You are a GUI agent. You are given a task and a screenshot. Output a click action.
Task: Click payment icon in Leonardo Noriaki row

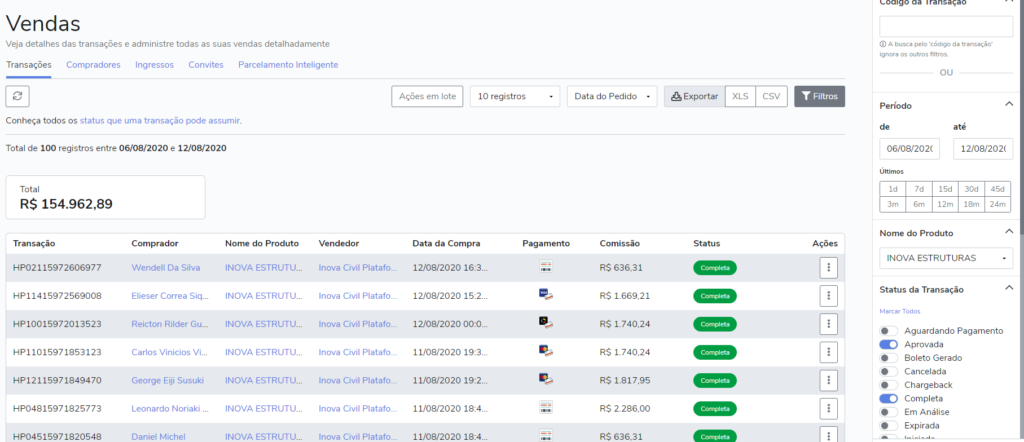pyautogui.click(x=546, y=407)
